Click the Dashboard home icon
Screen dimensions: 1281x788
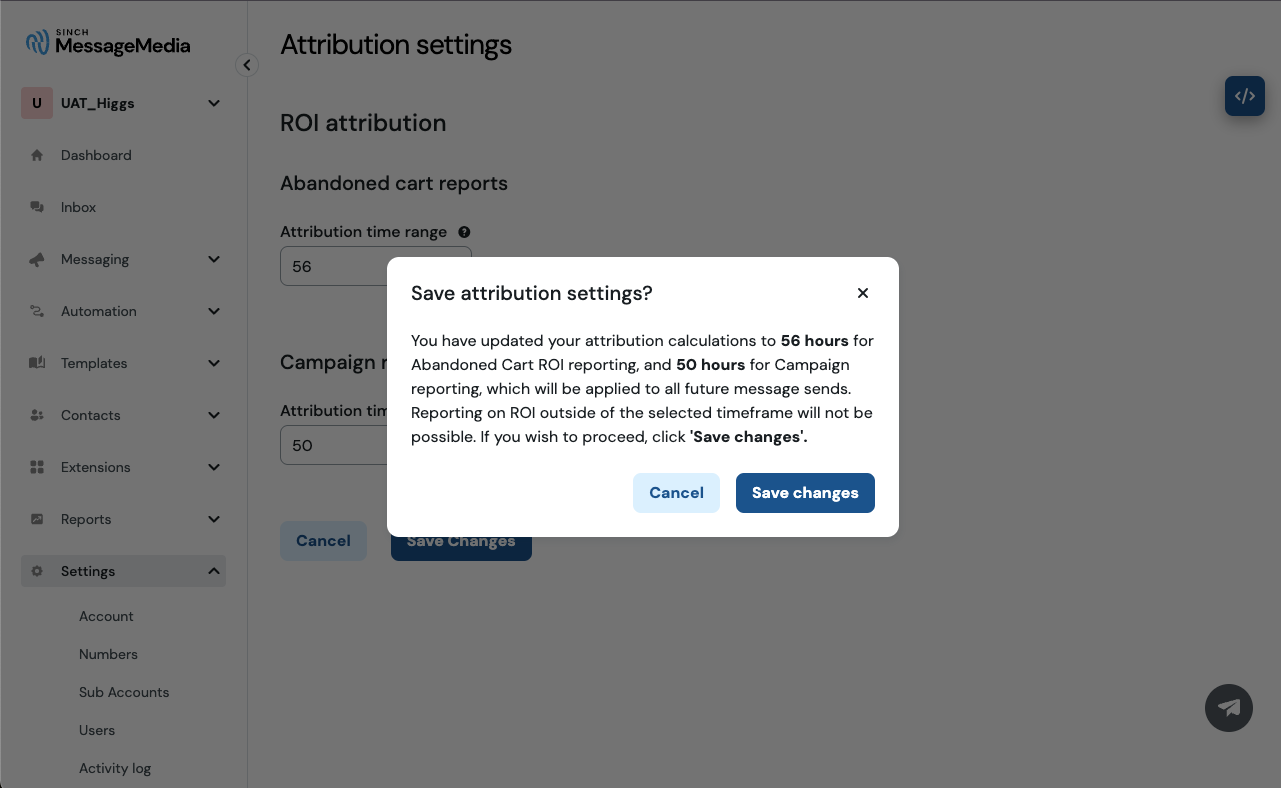point(37,155)
